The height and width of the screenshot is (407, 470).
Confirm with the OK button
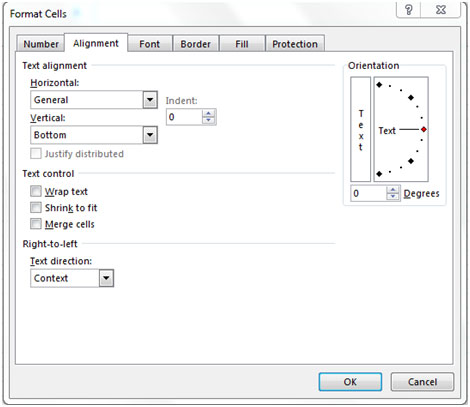(x=350, y=382)
